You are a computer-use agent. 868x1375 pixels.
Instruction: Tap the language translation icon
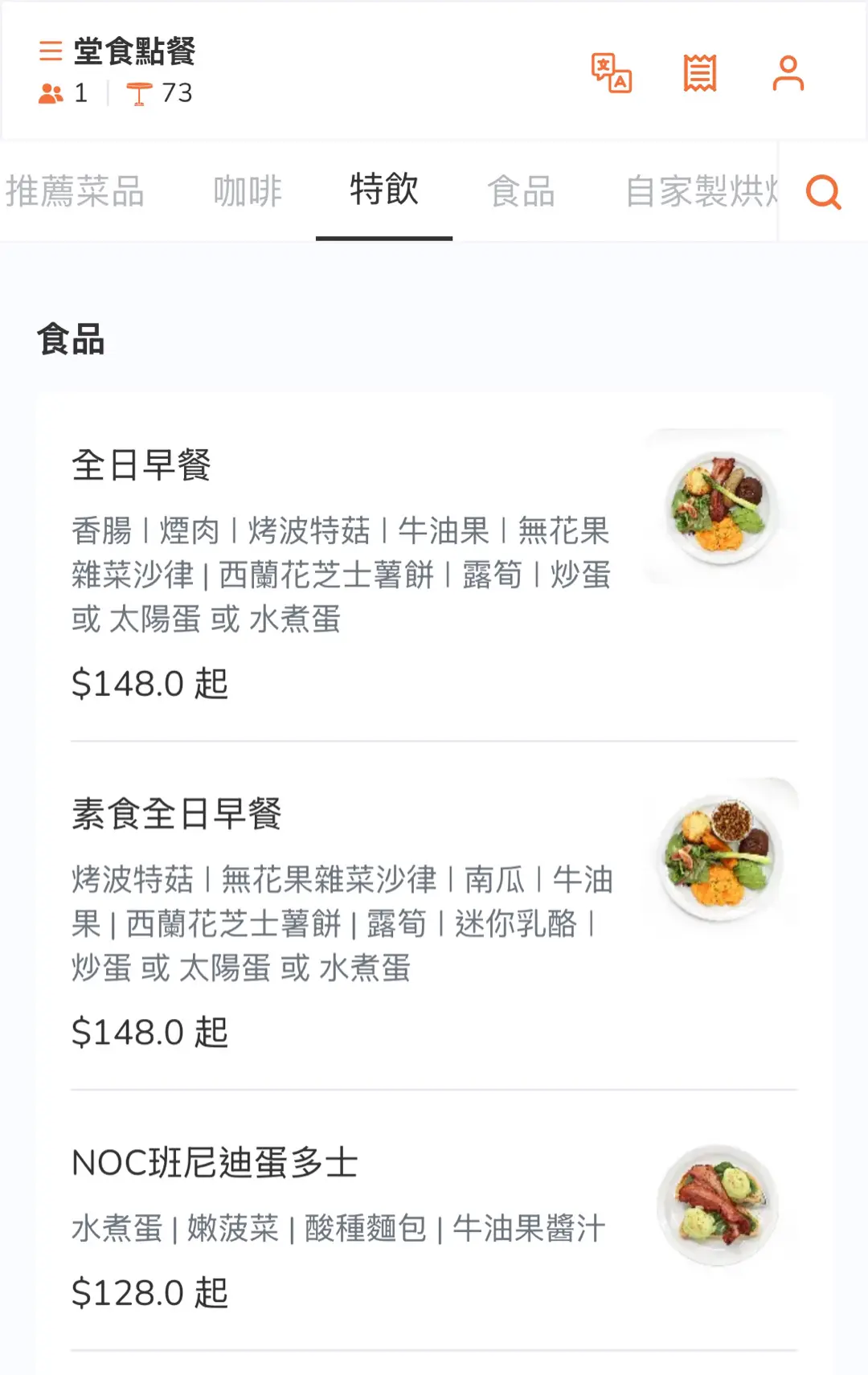click(612, 73)
